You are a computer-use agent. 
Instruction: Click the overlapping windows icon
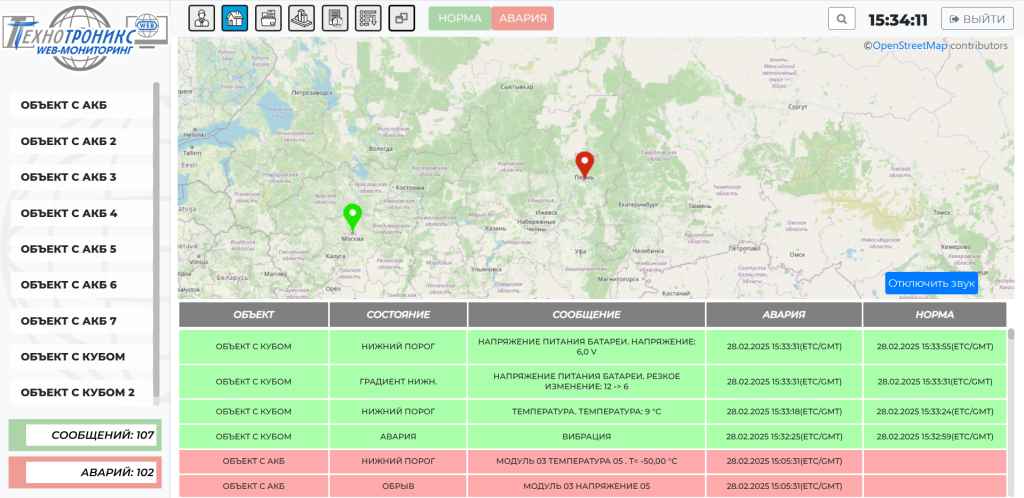401,18
